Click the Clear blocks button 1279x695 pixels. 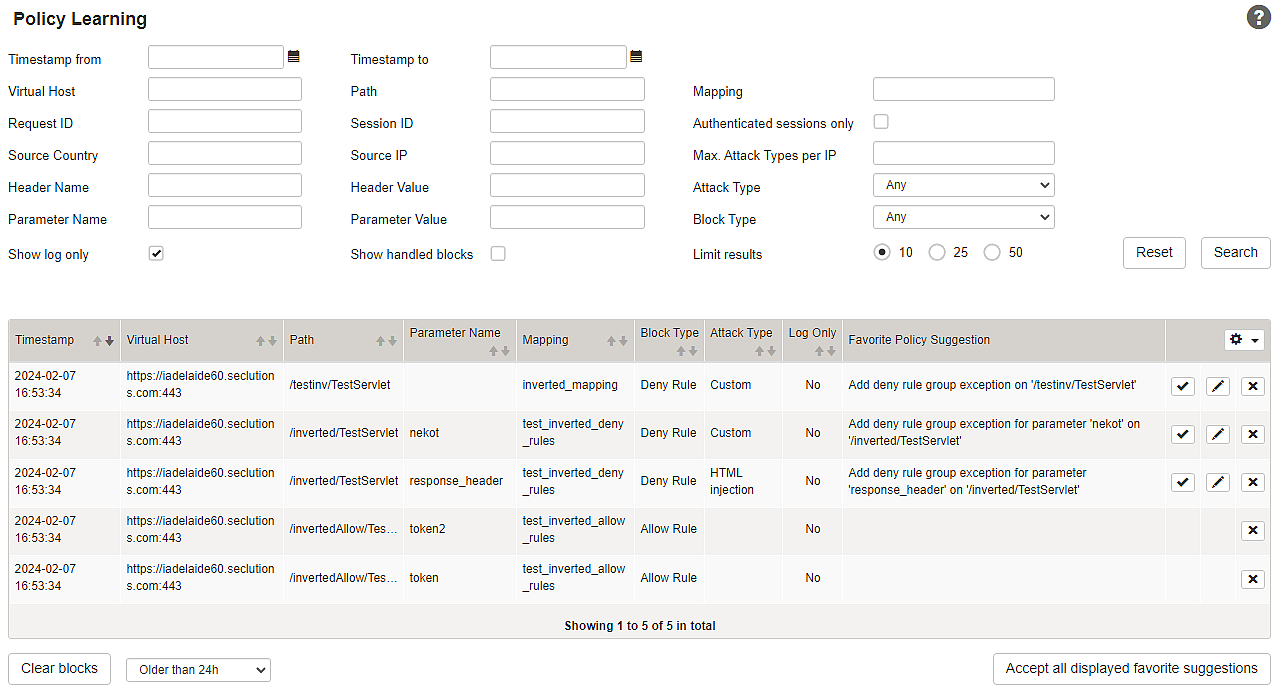click(x=60, y=669)
